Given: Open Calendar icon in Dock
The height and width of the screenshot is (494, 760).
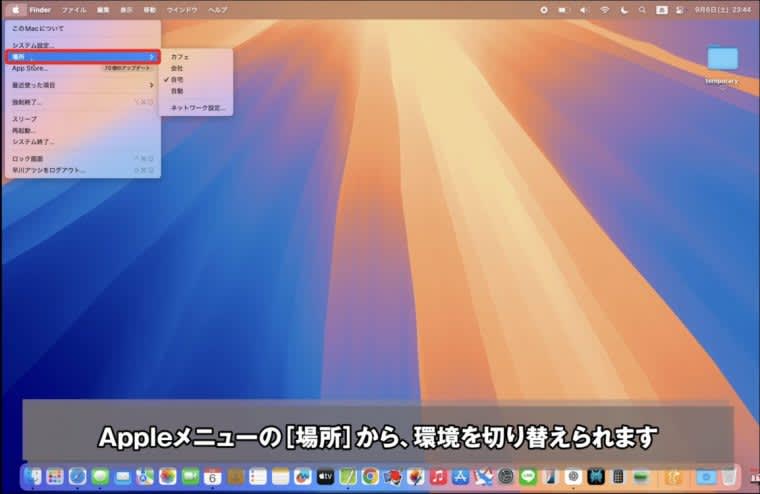Looking at the screenshot, I should coord(213,477).
